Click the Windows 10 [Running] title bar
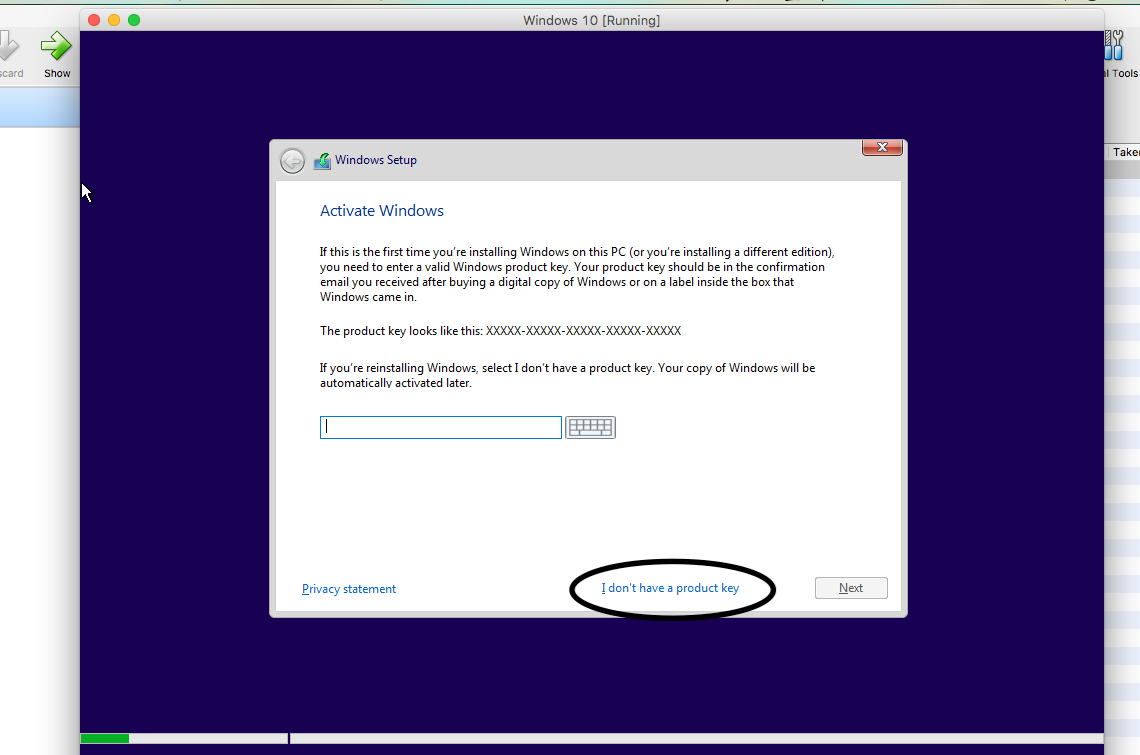The image size is (1140, 755). click(x=591, y=20)
